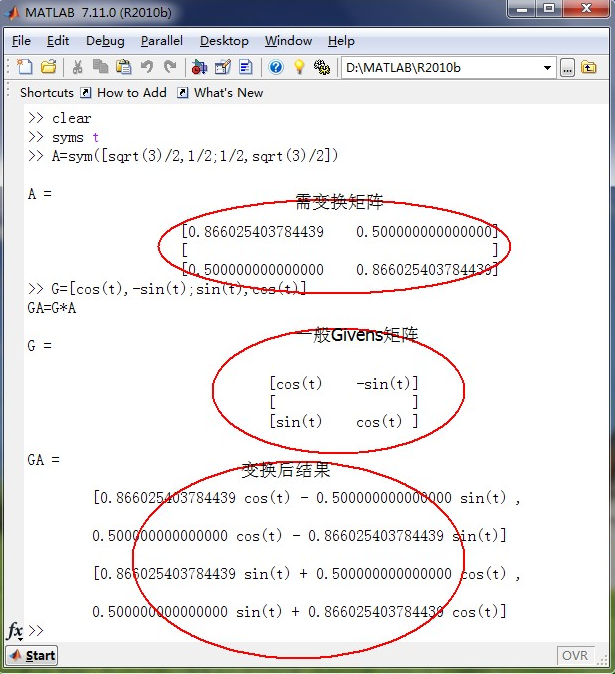Expand the current folder path dropdown

[x=547, y=67]
